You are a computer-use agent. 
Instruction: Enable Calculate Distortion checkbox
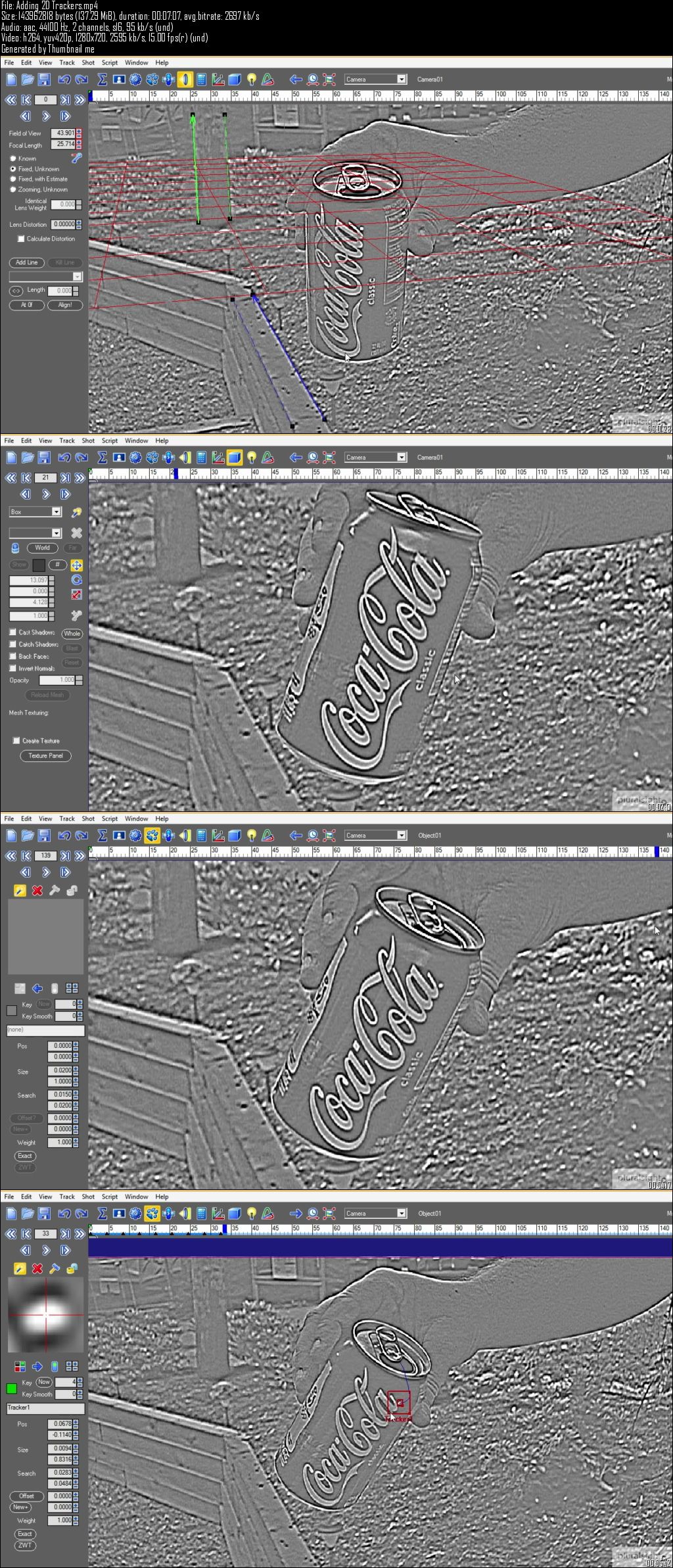21,239
